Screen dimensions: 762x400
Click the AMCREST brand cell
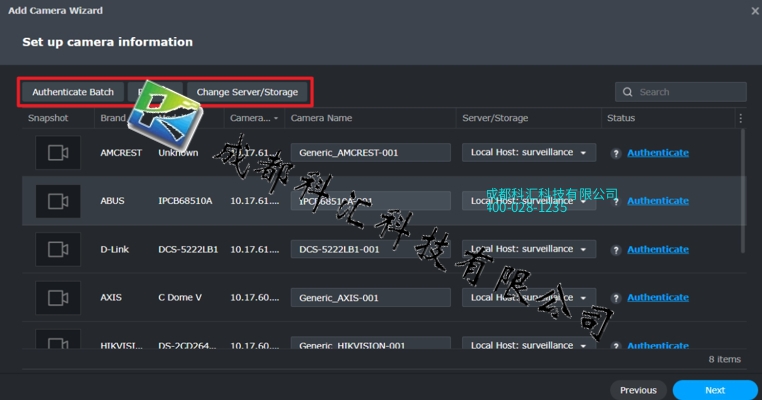pyautogui.click(x=121, y=153)
